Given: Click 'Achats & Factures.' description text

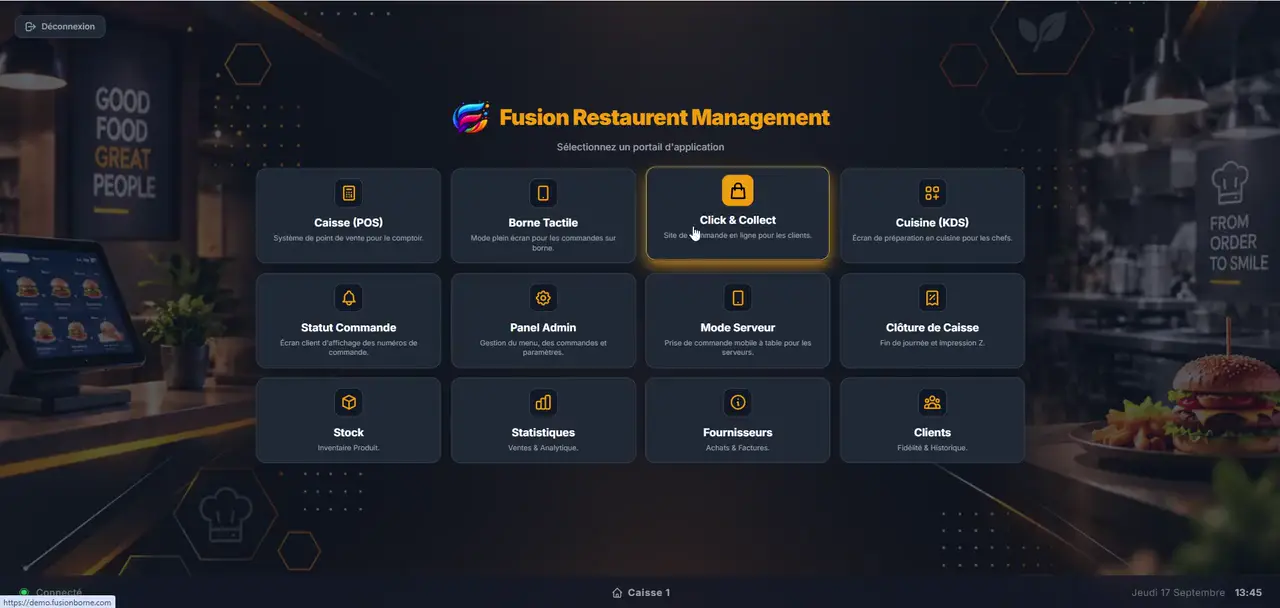Looking at the screenshot, I should point(738,448).
